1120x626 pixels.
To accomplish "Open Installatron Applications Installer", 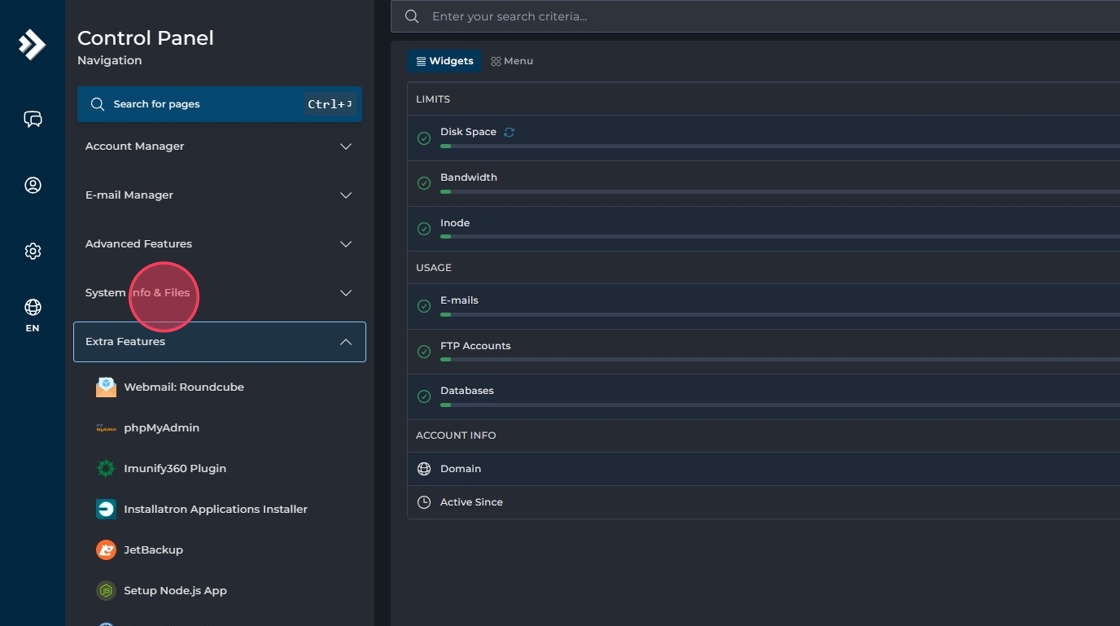I will click(x=215, y=509).
